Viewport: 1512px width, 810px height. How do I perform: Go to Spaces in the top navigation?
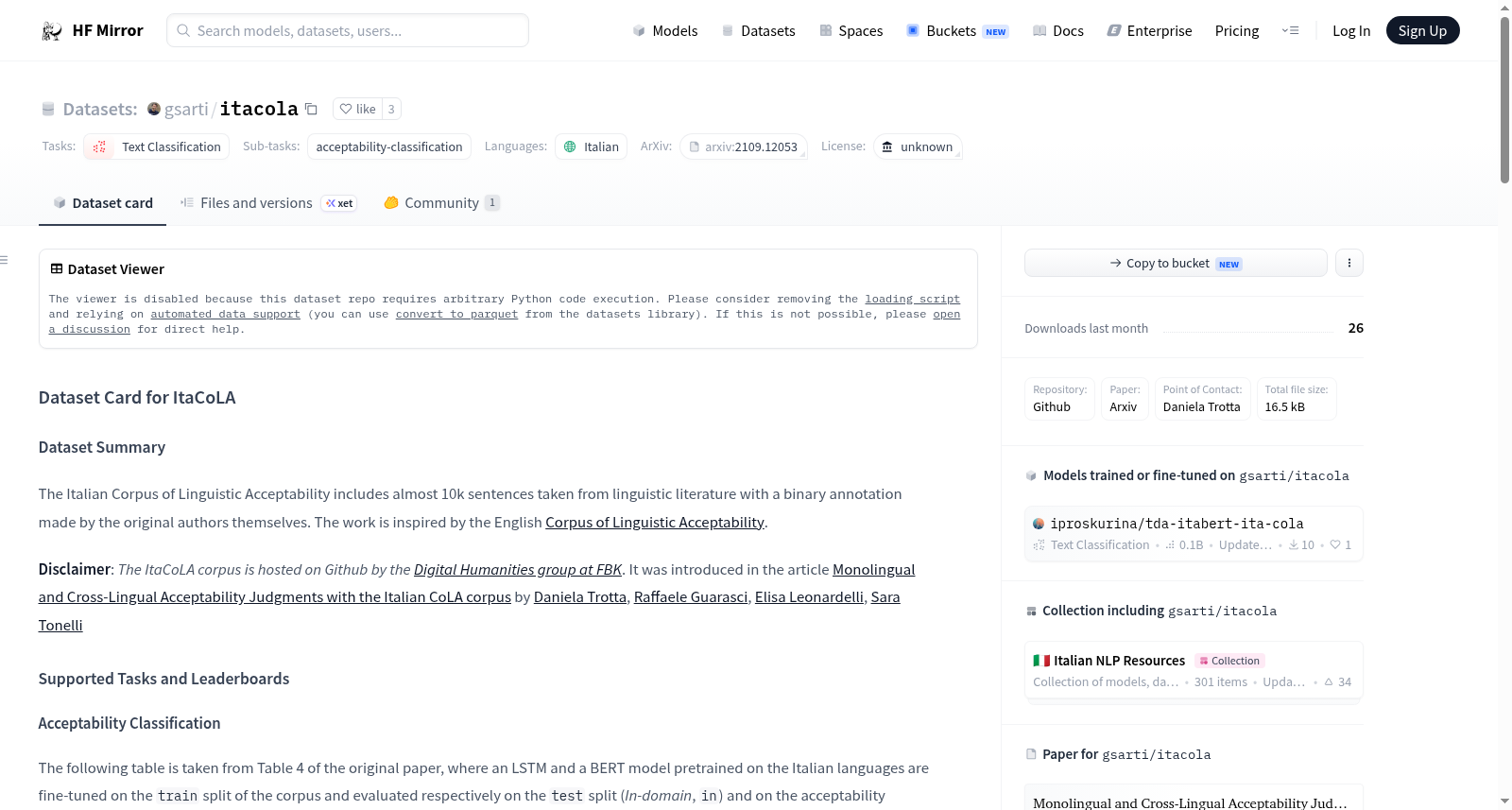click(851, 31)
